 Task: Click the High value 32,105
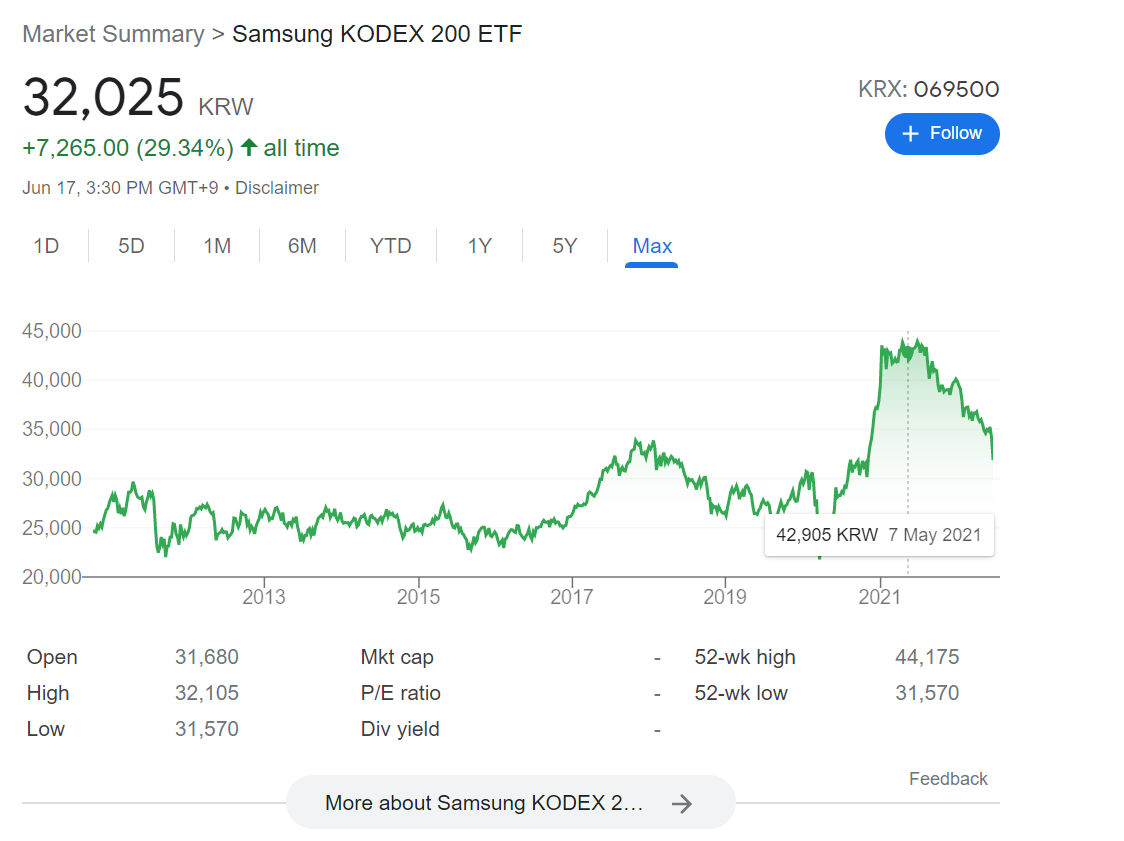[x=206, y=693]
